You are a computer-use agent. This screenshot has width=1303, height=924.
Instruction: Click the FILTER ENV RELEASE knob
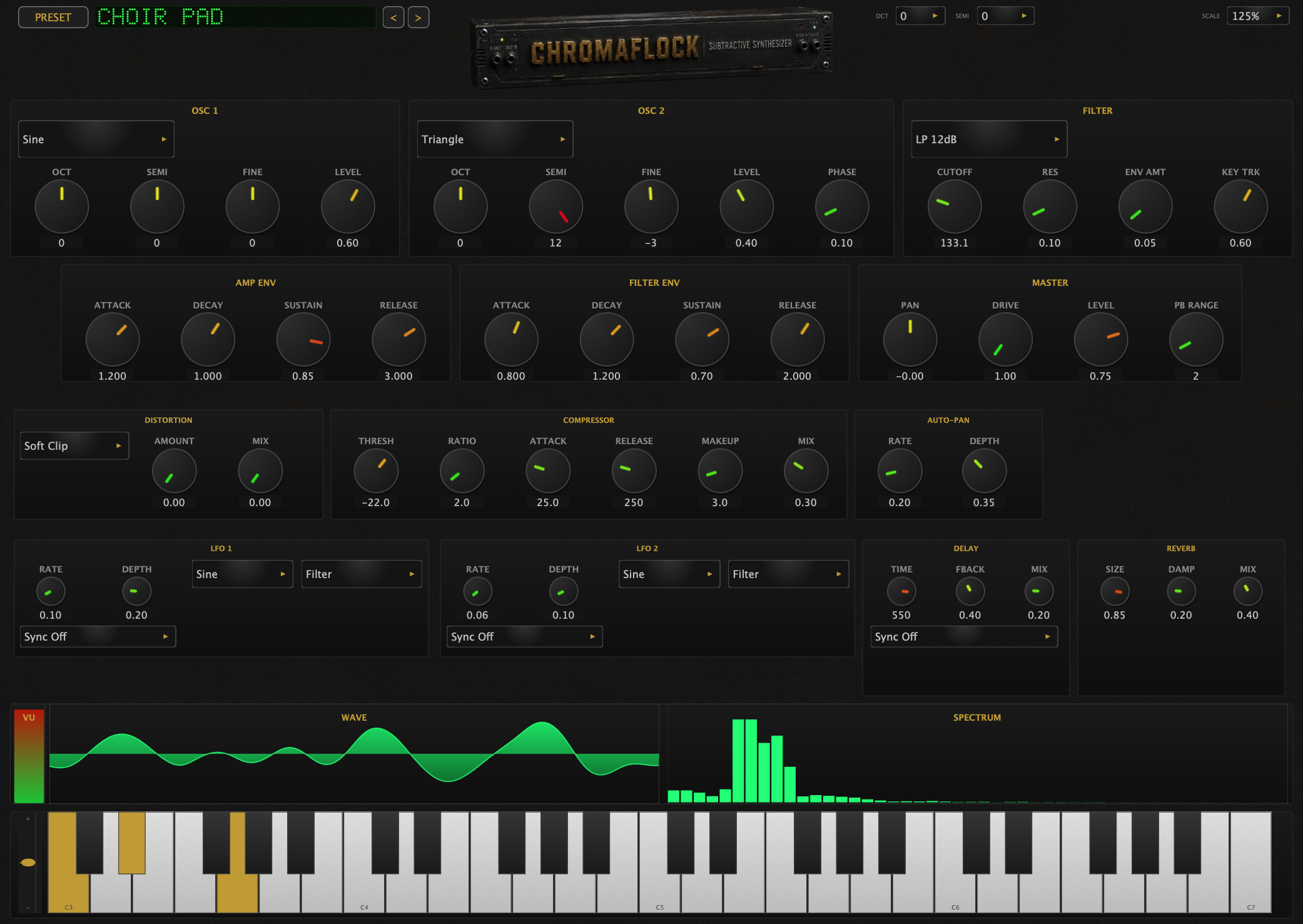click(x=798, y=340)
